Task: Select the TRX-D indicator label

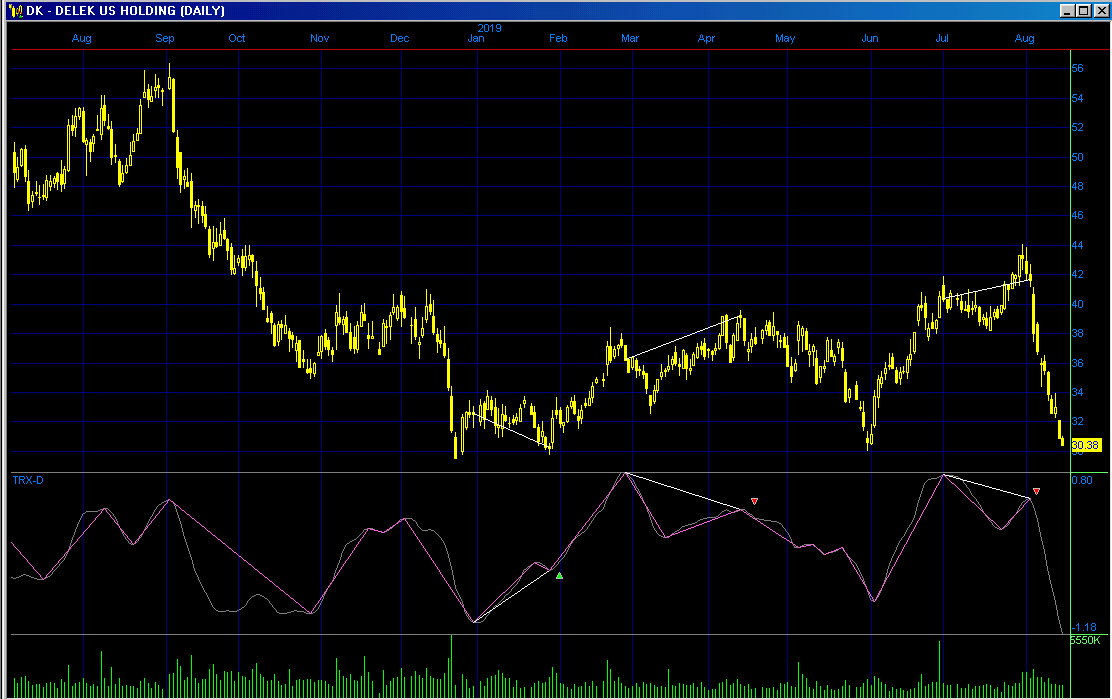Action: (28, 480)
